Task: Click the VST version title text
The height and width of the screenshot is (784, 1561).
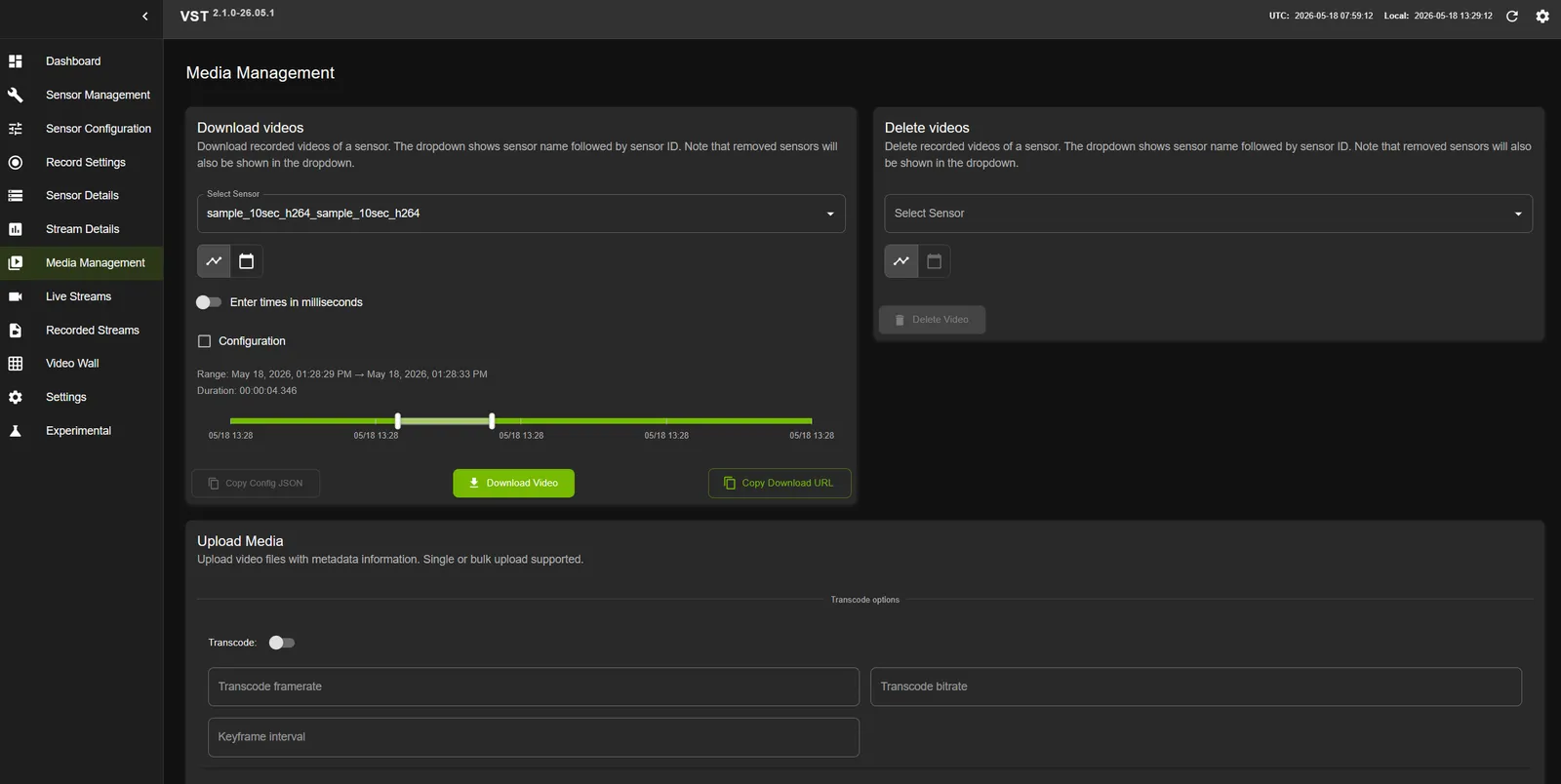Action: [x=227, y=15]
